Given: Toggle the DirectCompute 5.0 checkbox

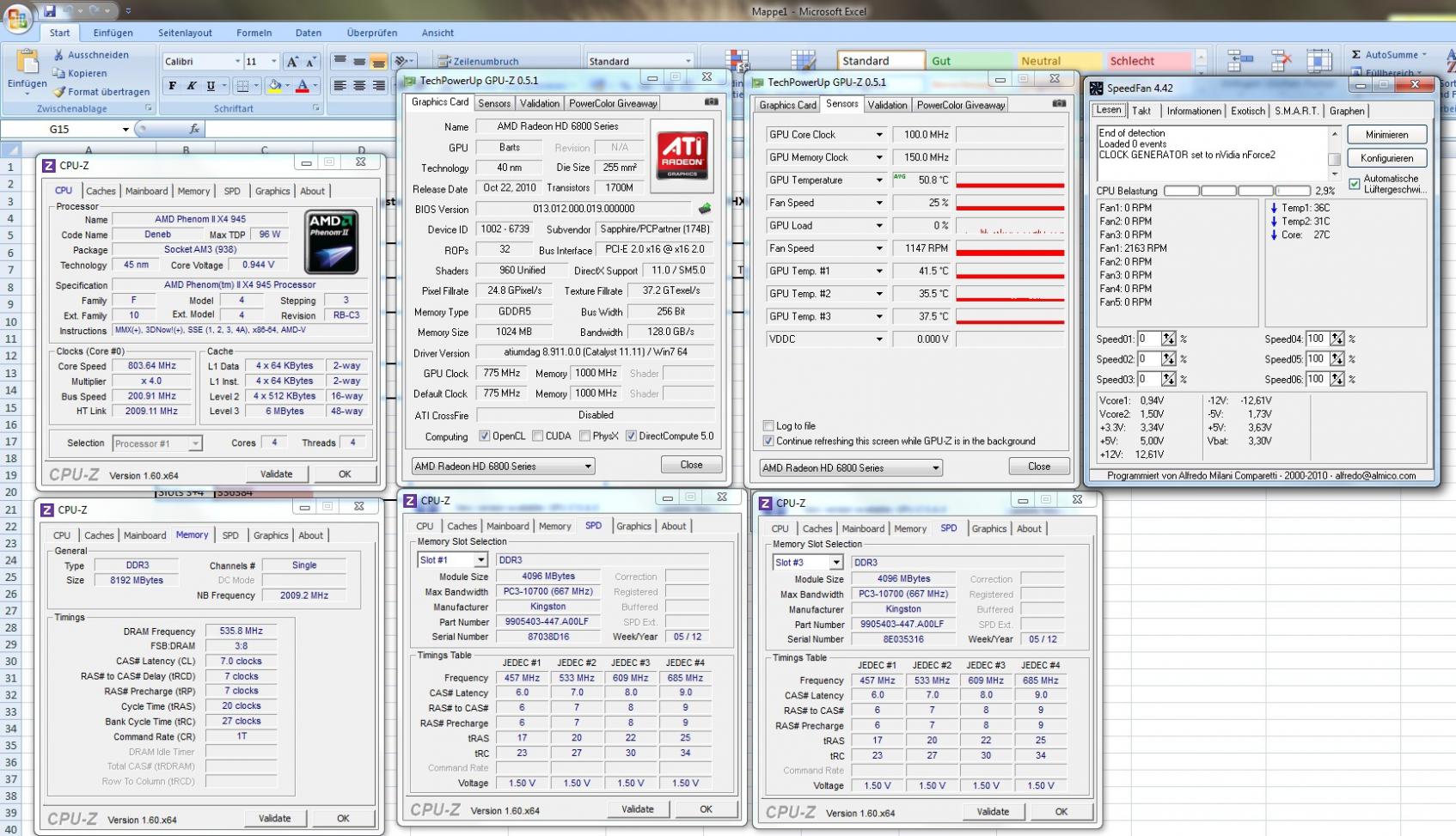Looking at the screenshot, I should click(631, 436).
